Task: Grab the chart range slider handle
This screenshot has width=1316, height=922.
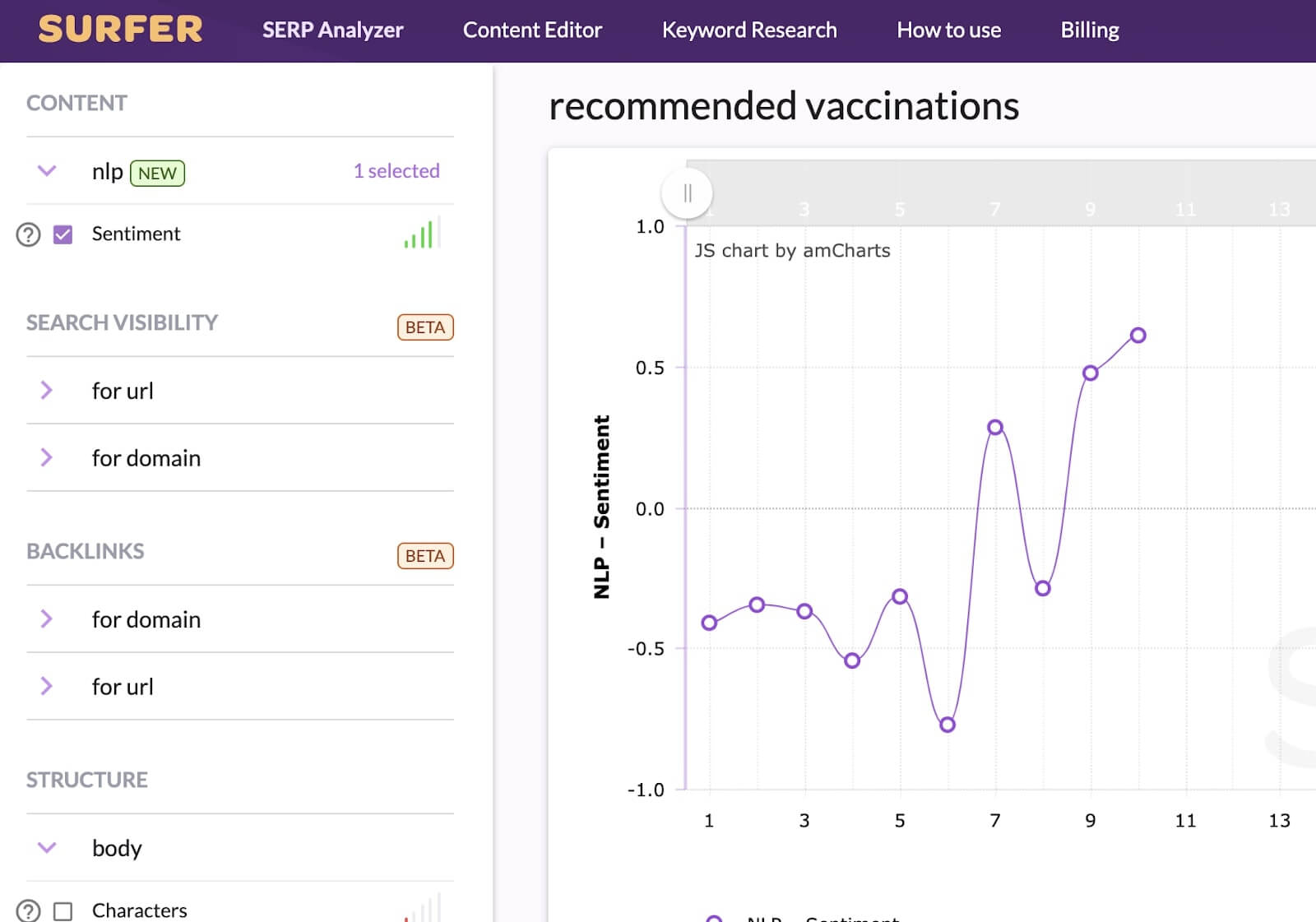Action: click(687, 193)
